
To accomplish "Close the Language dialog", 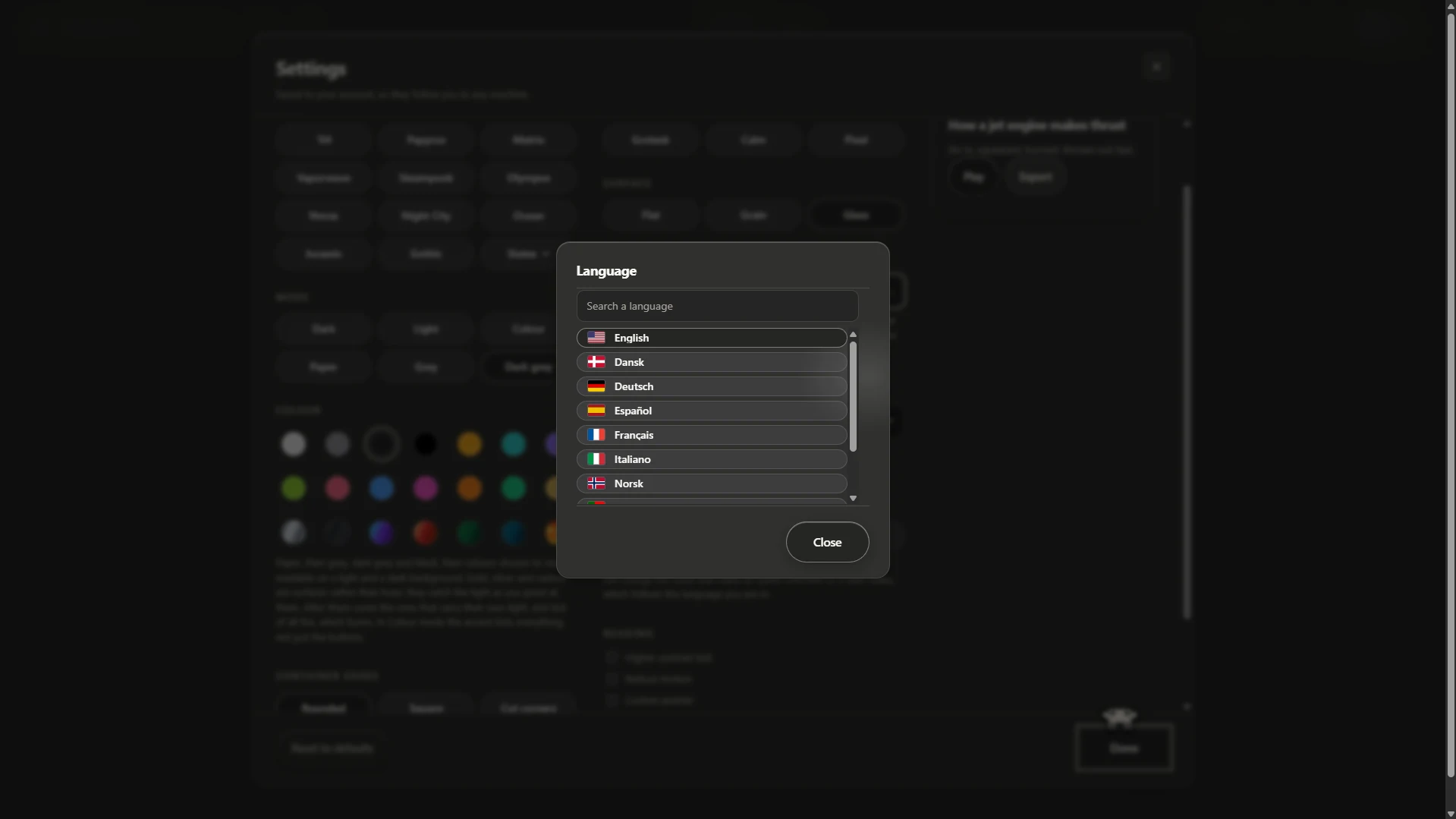I will click(x=827, y=542).
